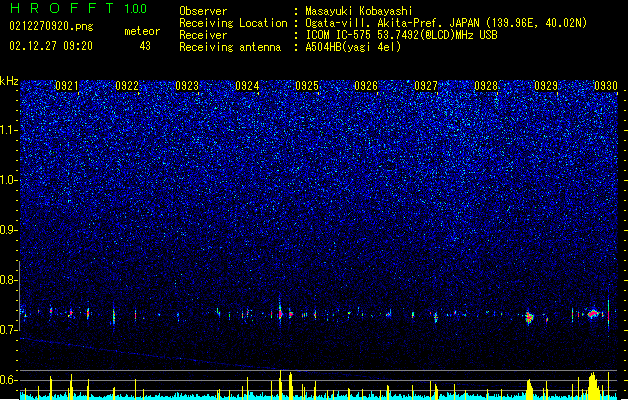629x400 pixels.
Task: Click the 0926 time marker
Action: (366, 86)
